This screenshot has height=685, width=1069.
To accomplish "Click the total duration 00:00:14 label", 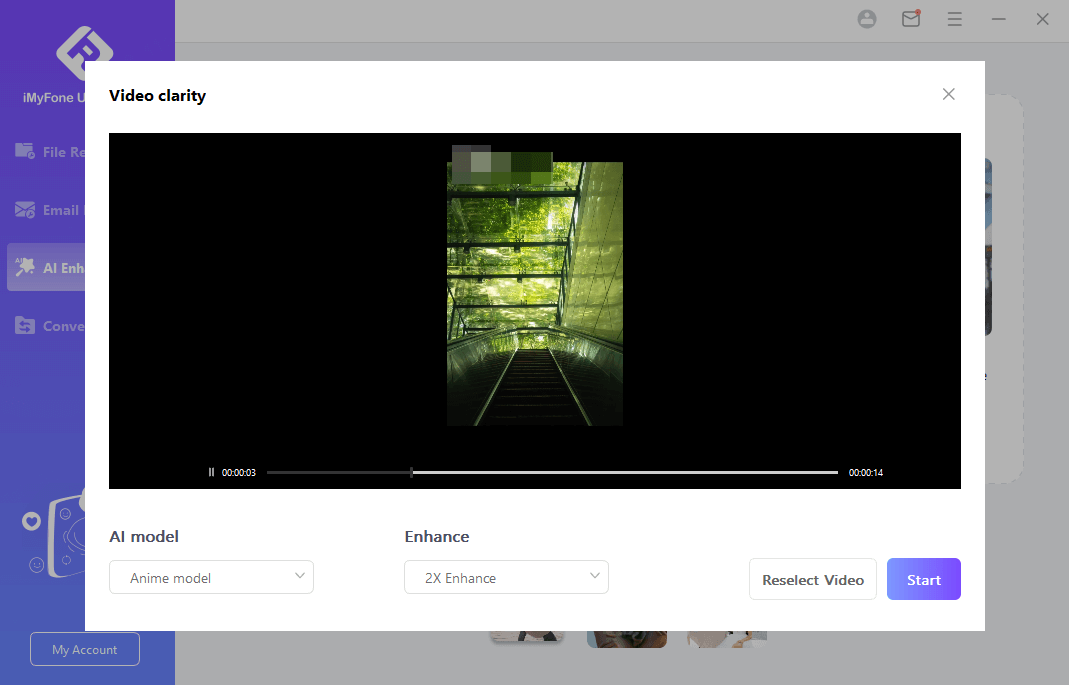I will [x=865, y=472].
